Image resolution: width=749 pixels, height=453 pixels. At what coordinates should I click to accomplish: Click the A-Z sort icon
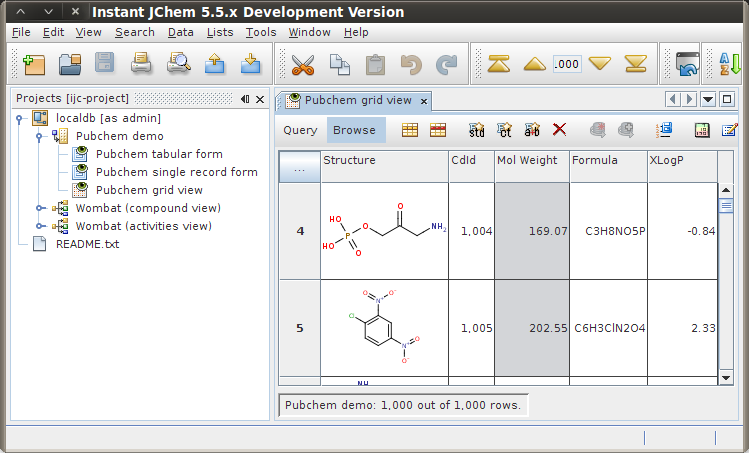[x=730, y=65]
